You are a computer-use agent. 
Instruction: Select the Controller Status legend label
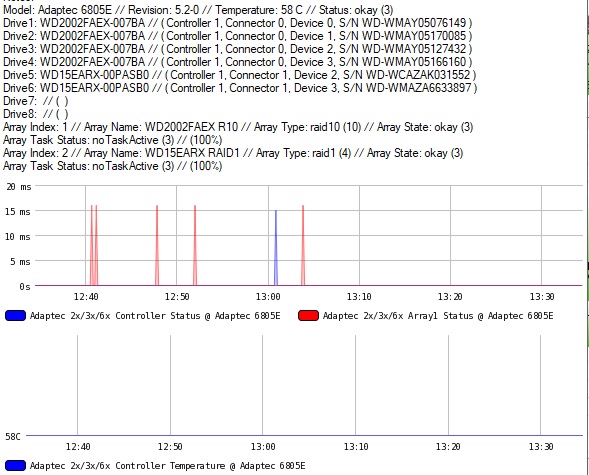point(155,316)
